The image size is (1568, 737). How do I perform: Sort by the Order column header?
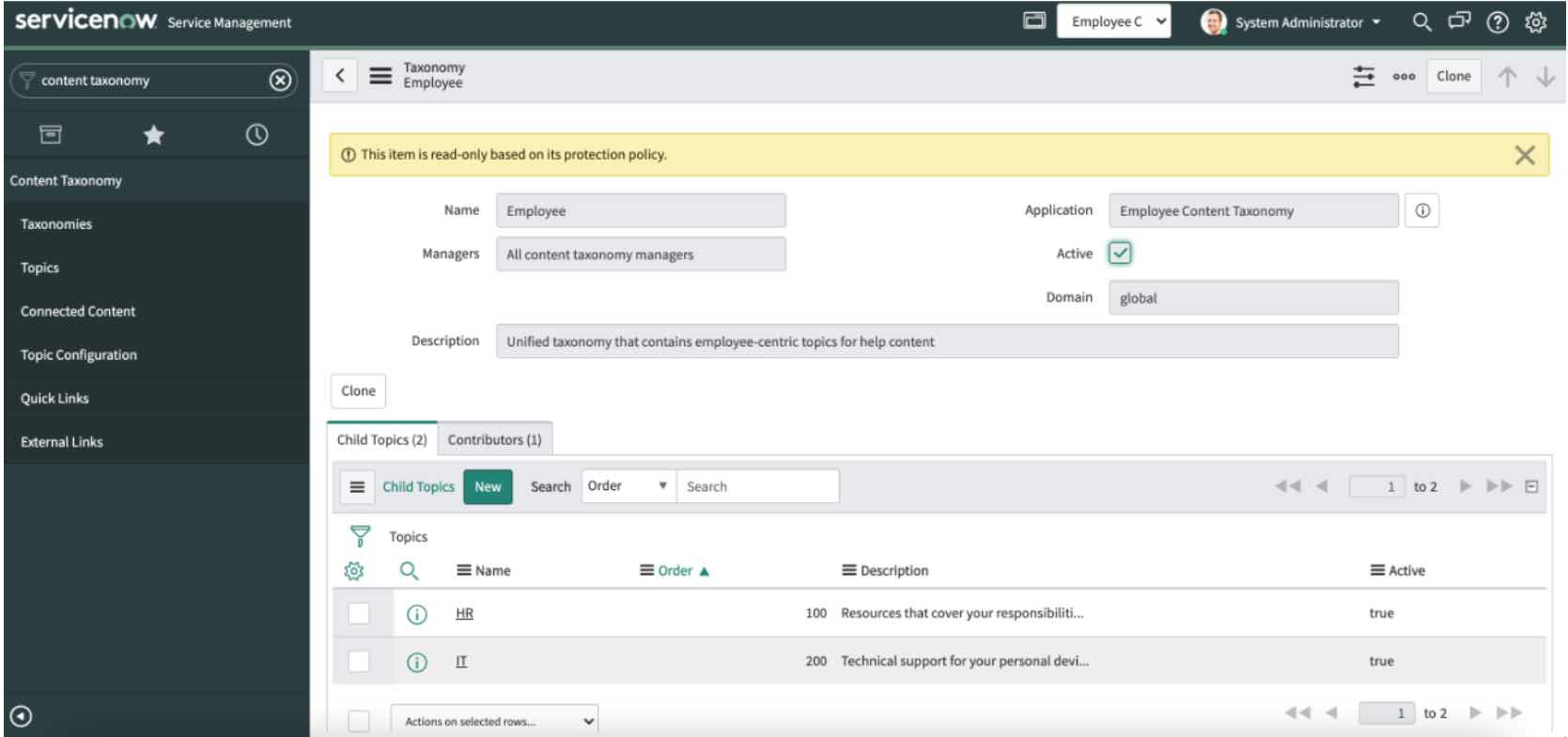point(675,571)
